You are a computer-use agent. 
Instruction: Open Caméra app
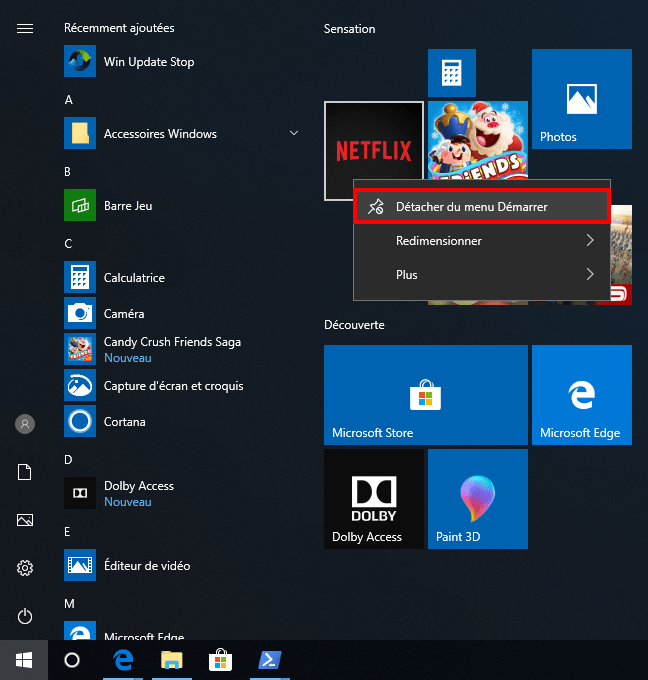[182, 313]
